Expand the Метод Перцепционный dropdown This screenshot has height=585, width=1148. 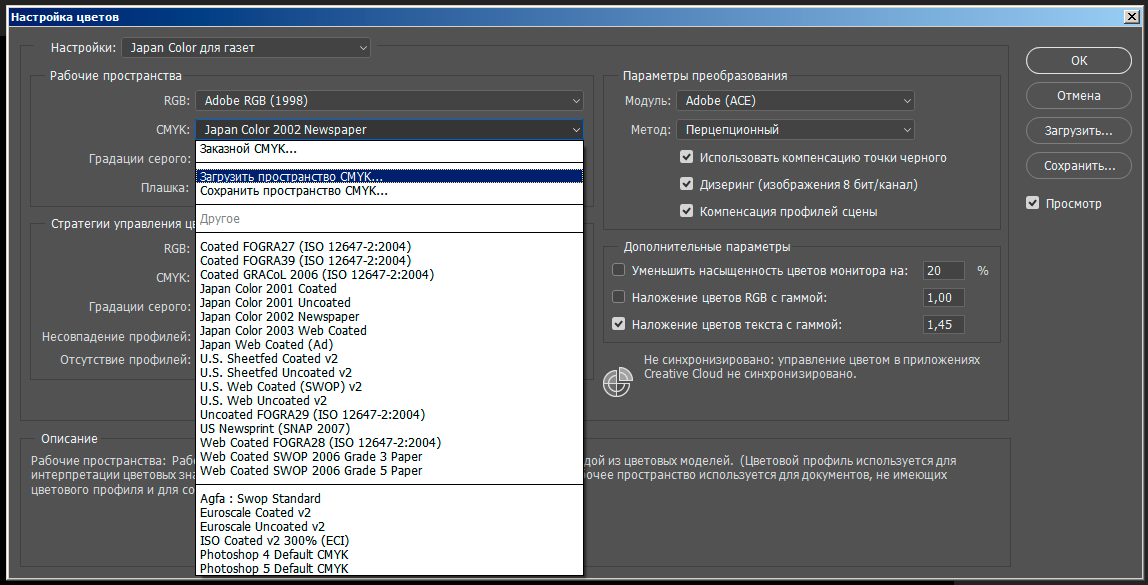(x=795, y=129)
